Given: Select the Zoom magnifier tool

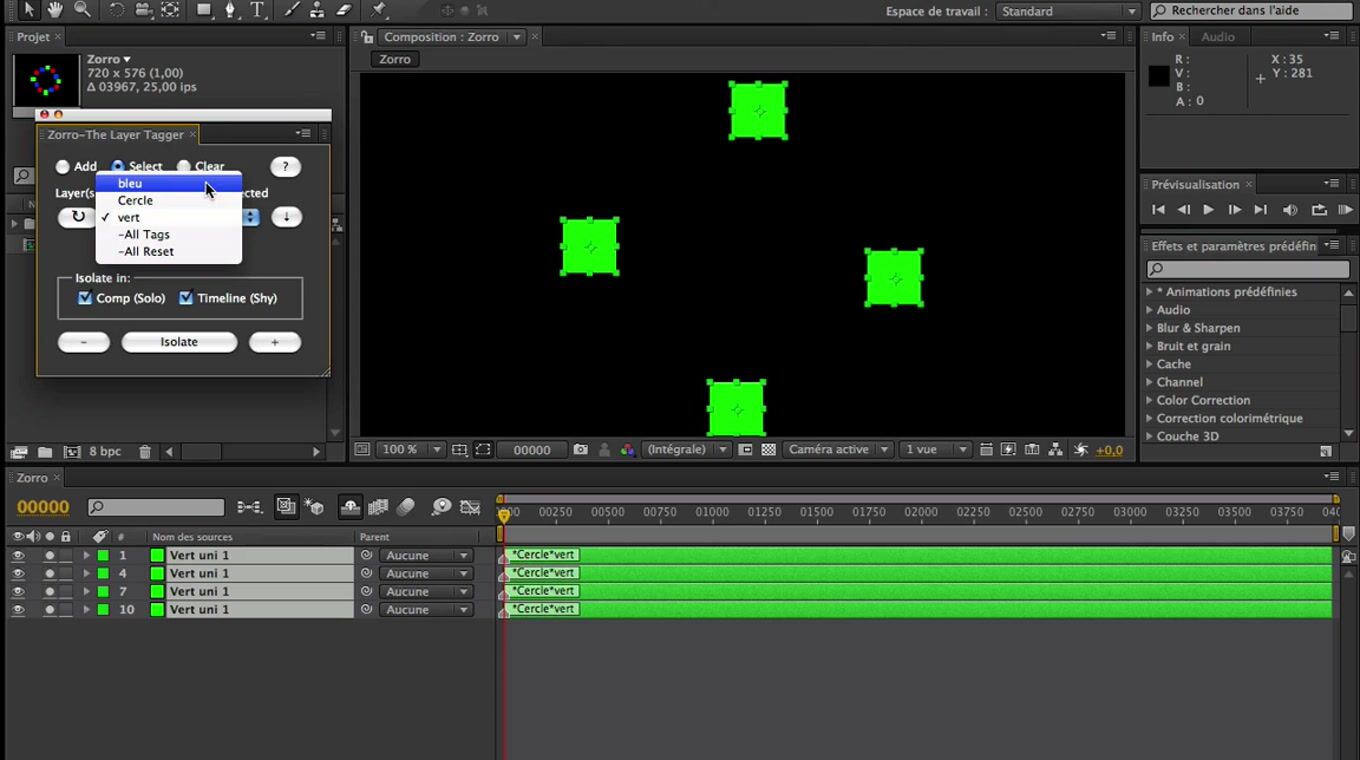Looking at the screenshot, I should [82, 10].
